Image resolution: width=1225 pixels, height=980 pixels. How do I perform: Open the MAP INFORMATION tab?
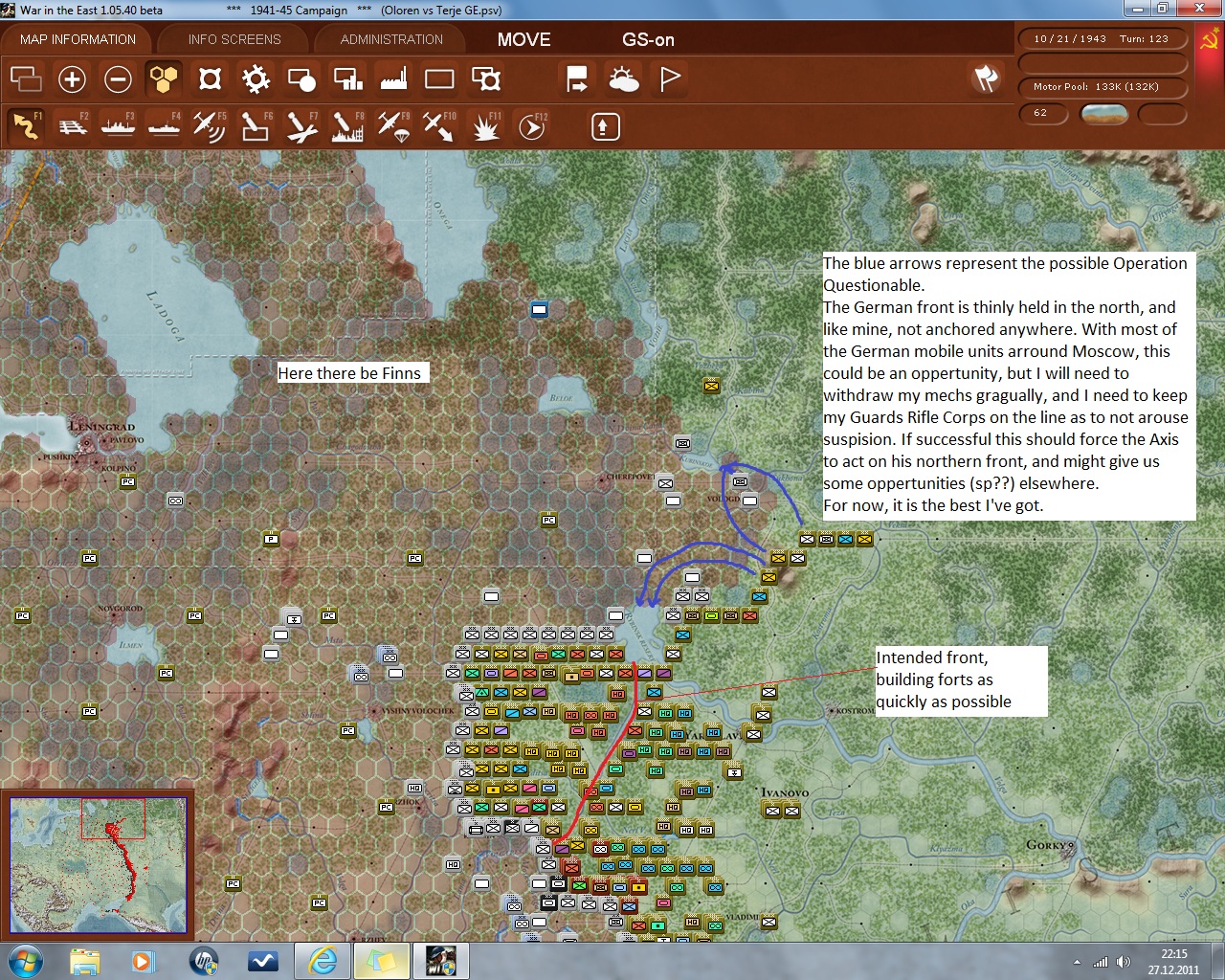(78, 39)
